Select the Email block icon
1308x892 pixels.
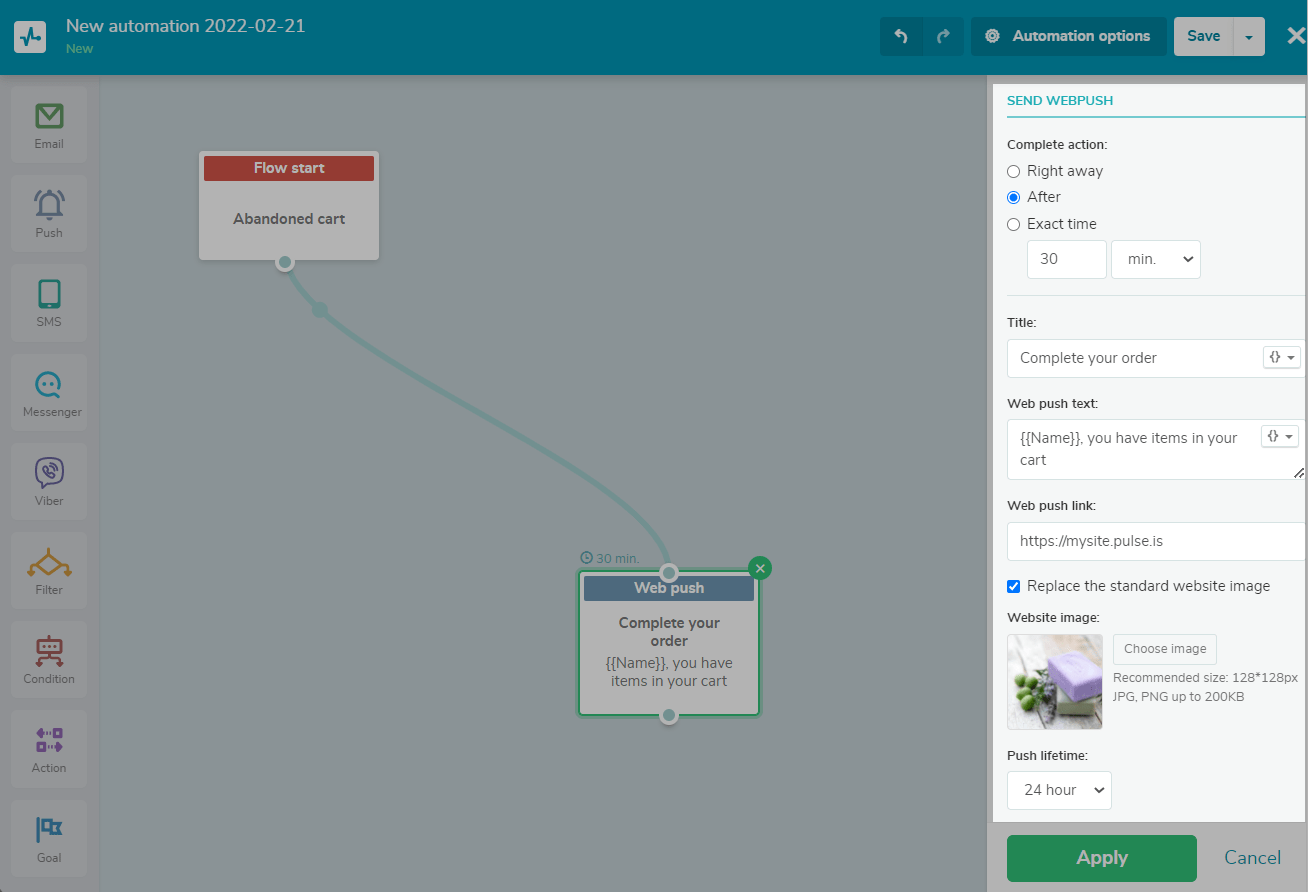tap(49, 125)
